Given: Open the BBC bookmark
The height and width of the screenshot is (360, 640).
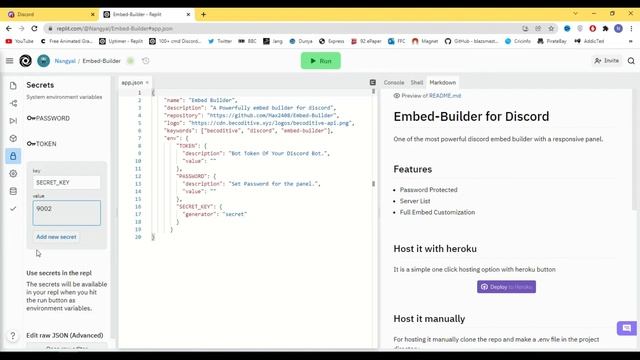Looking at the screenshot, I should (x=247, y=41).
